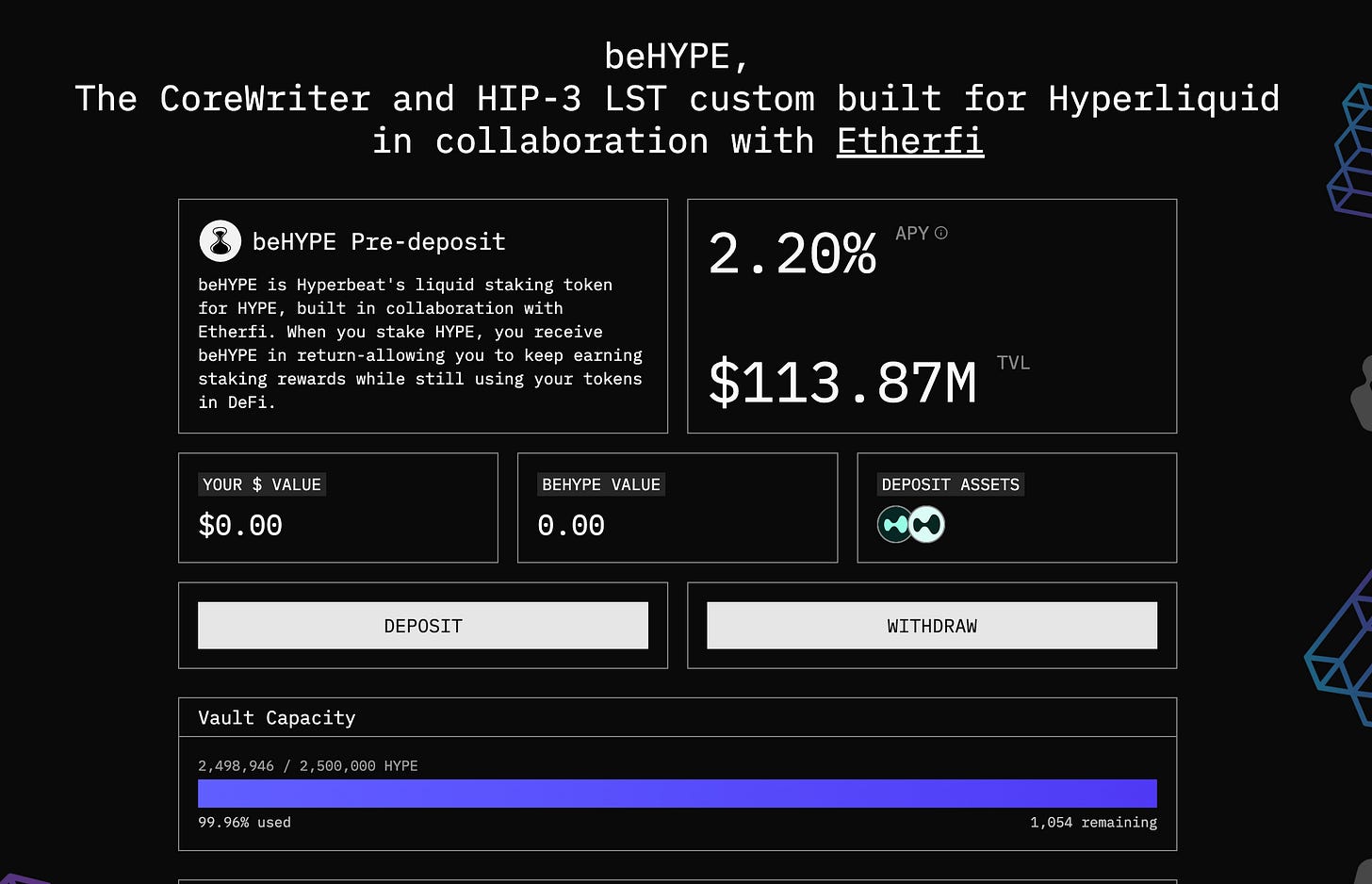Click the Vault Capacity header
This screenshot has width=1372, height=884.
(277, 718)
